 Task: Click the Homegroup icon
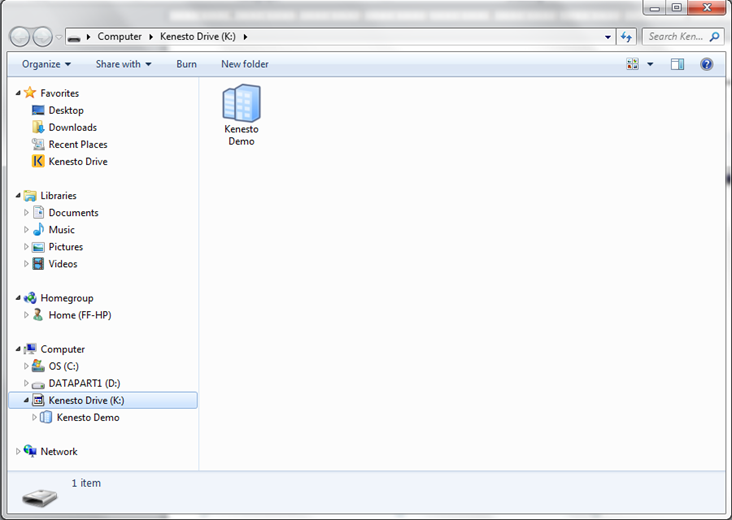30,298
